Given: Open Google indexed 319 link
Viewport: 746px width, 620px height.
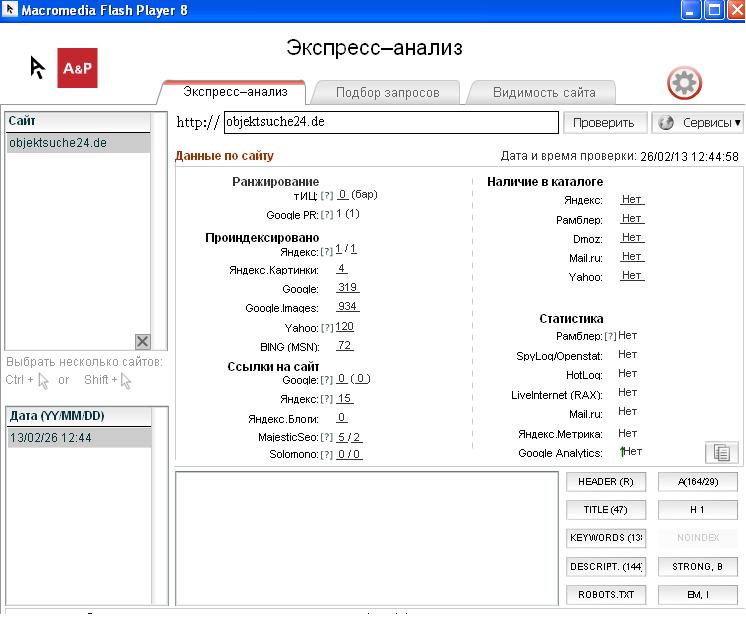Looking at the screenshot, I should click(x=348, y=287).
